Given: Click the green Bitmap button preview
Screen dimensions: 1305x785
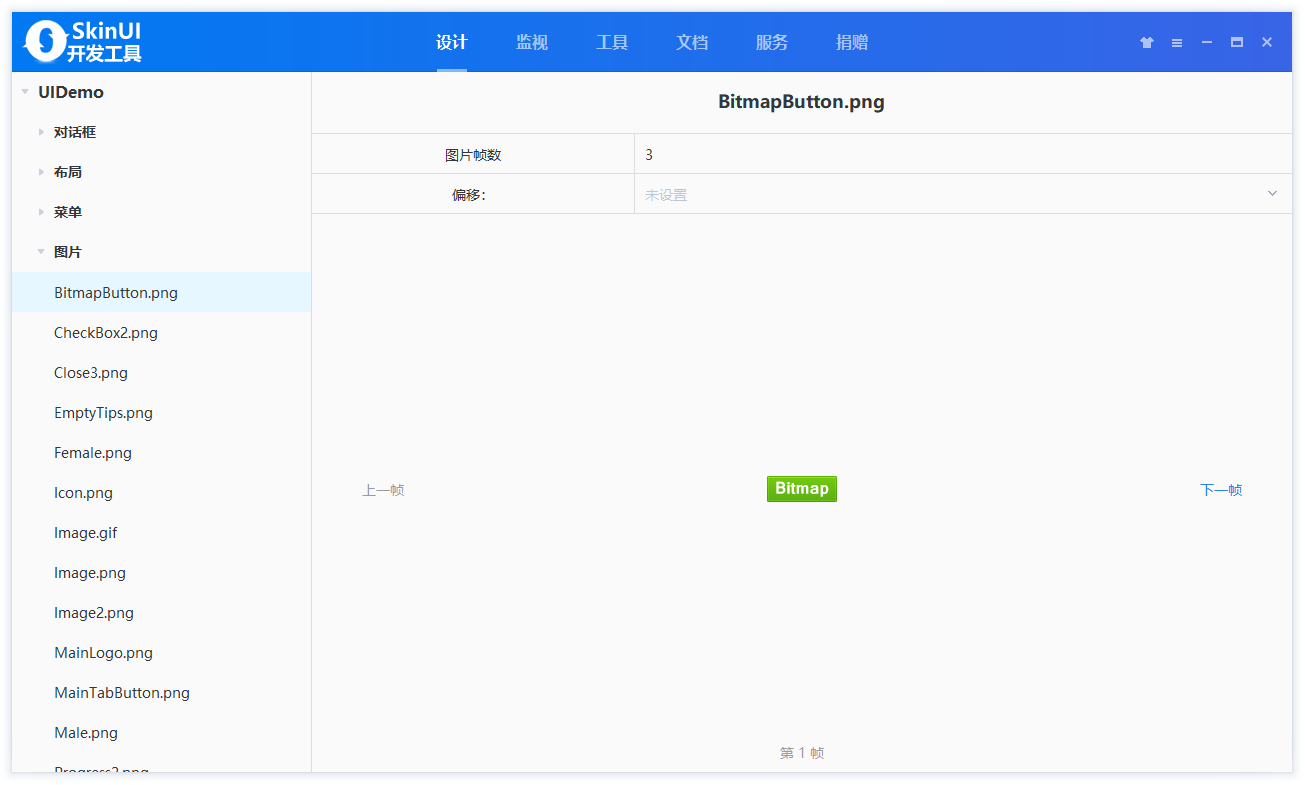Looking at the screenshot, I should pyautogui.click(x=802, y=489).
